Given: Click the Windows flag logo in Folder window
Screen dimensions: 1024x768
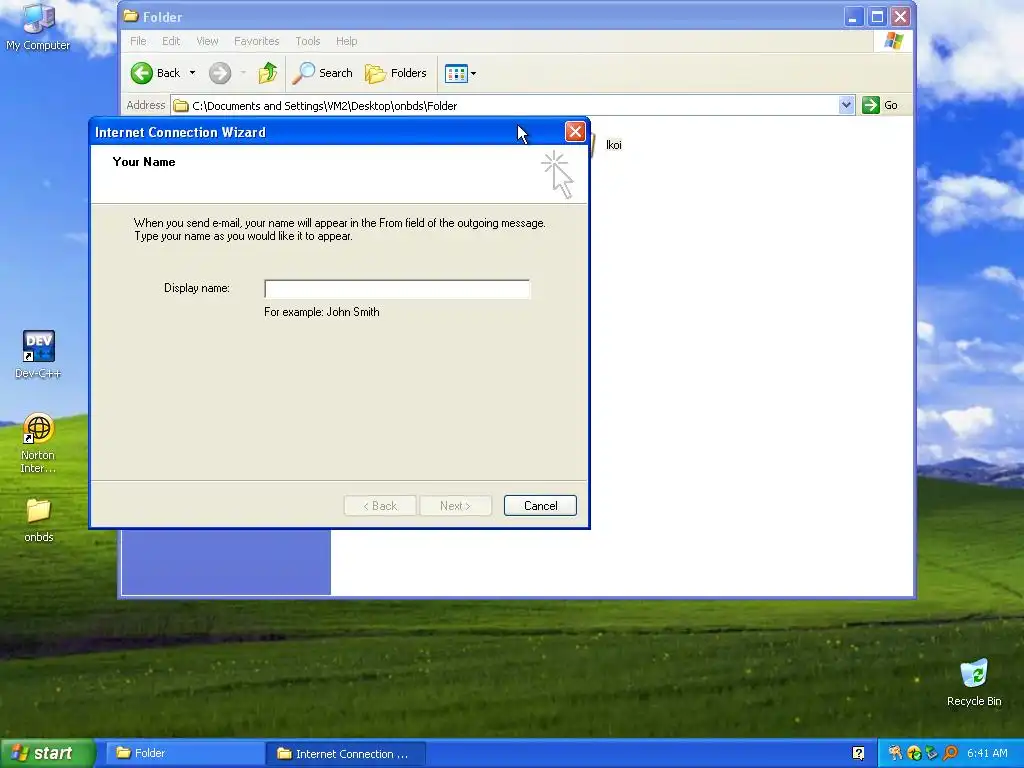Looking at the screenshot, I should (x=893, y=41).
